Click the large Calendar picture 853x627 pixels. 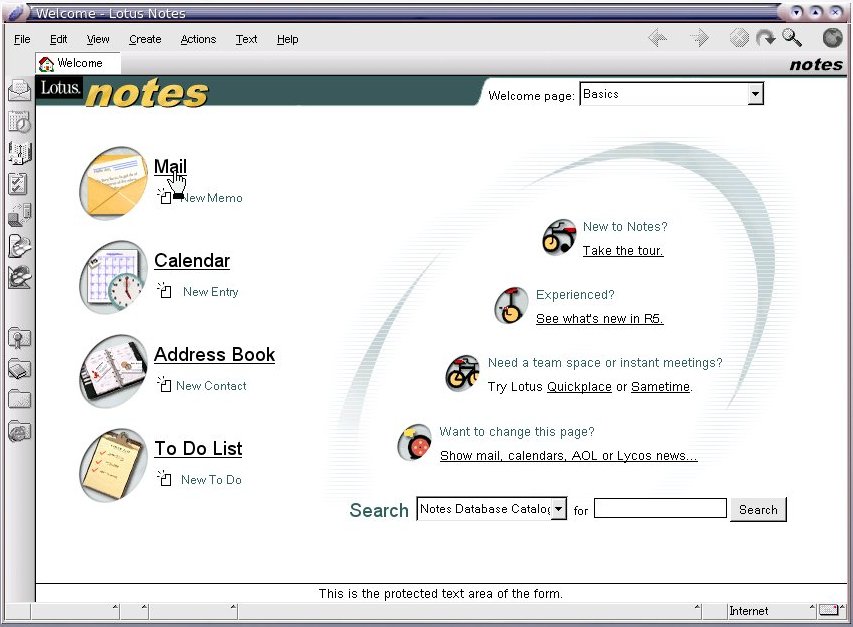(113, 277)
